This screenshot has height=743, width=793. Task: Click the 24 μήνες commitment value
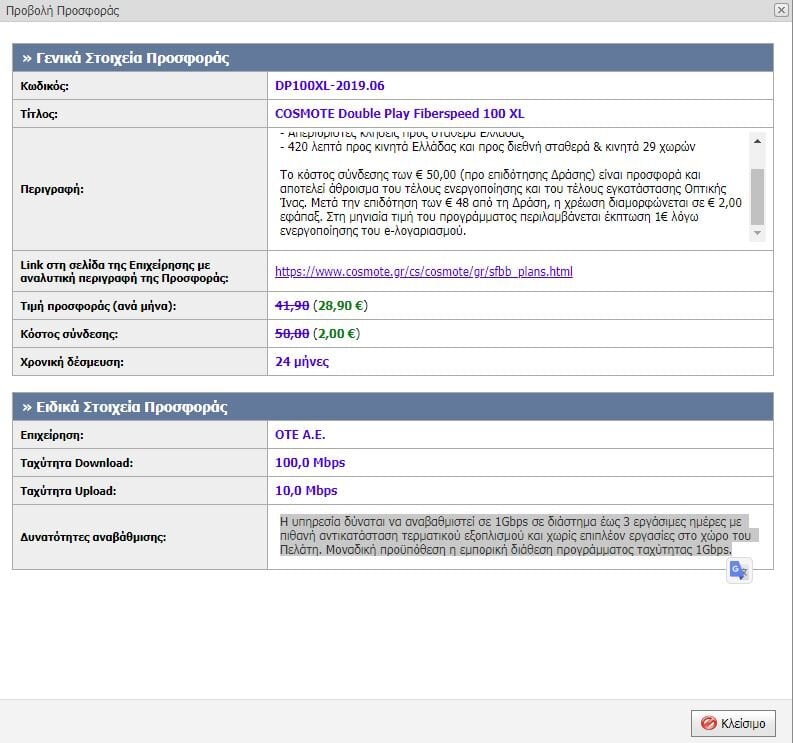[302, 362]
